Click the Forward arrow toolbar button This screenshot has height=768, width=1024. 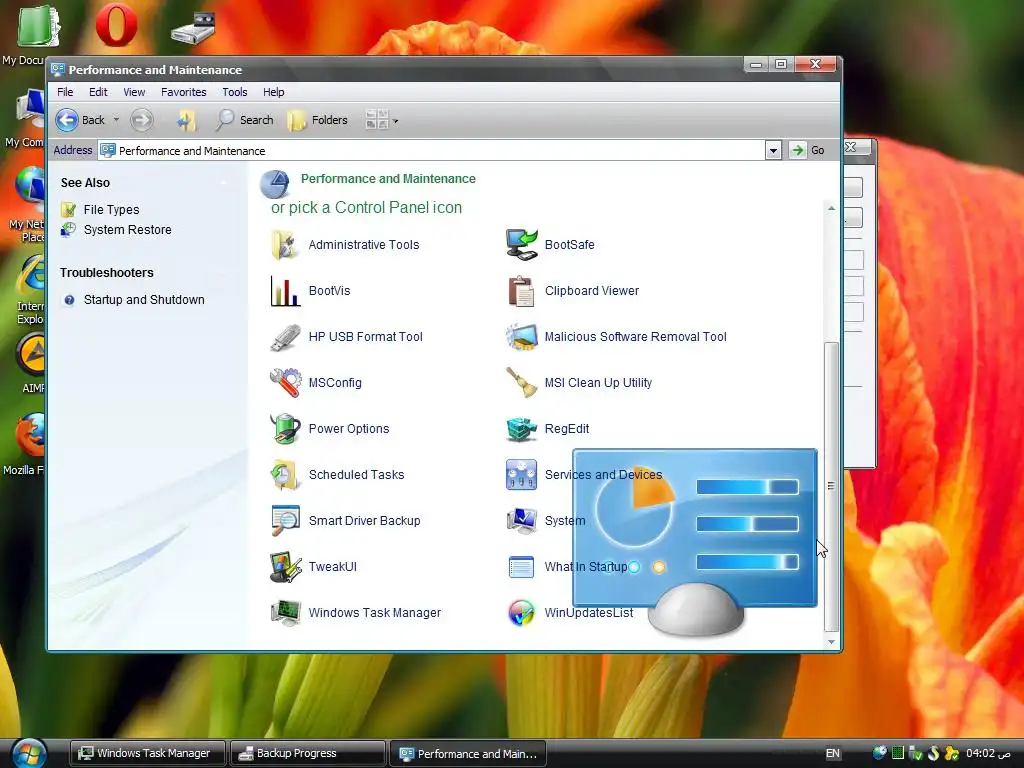(x=142, y=120)
